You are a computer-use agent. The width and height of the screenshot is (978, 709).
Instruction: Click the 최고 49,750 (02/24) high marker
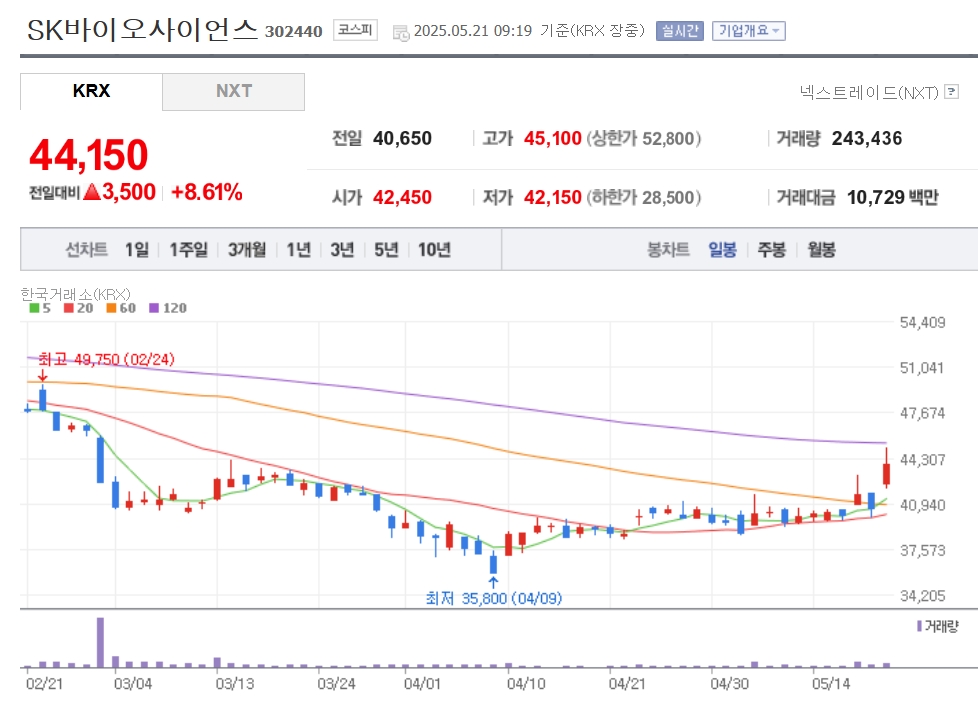pos(106,359)
